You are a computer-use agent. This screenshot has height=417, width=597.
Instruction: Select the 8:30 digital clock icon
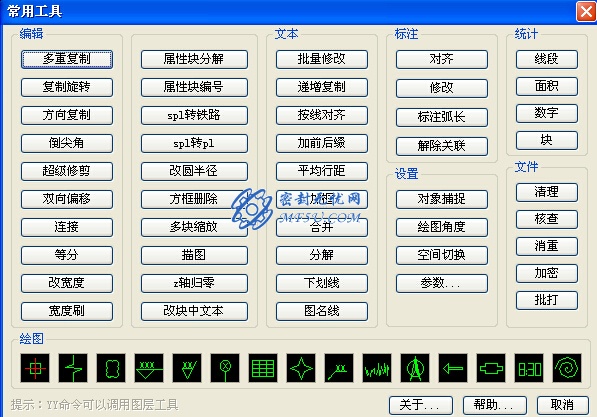pyautogui.click(x=529, y=368)
